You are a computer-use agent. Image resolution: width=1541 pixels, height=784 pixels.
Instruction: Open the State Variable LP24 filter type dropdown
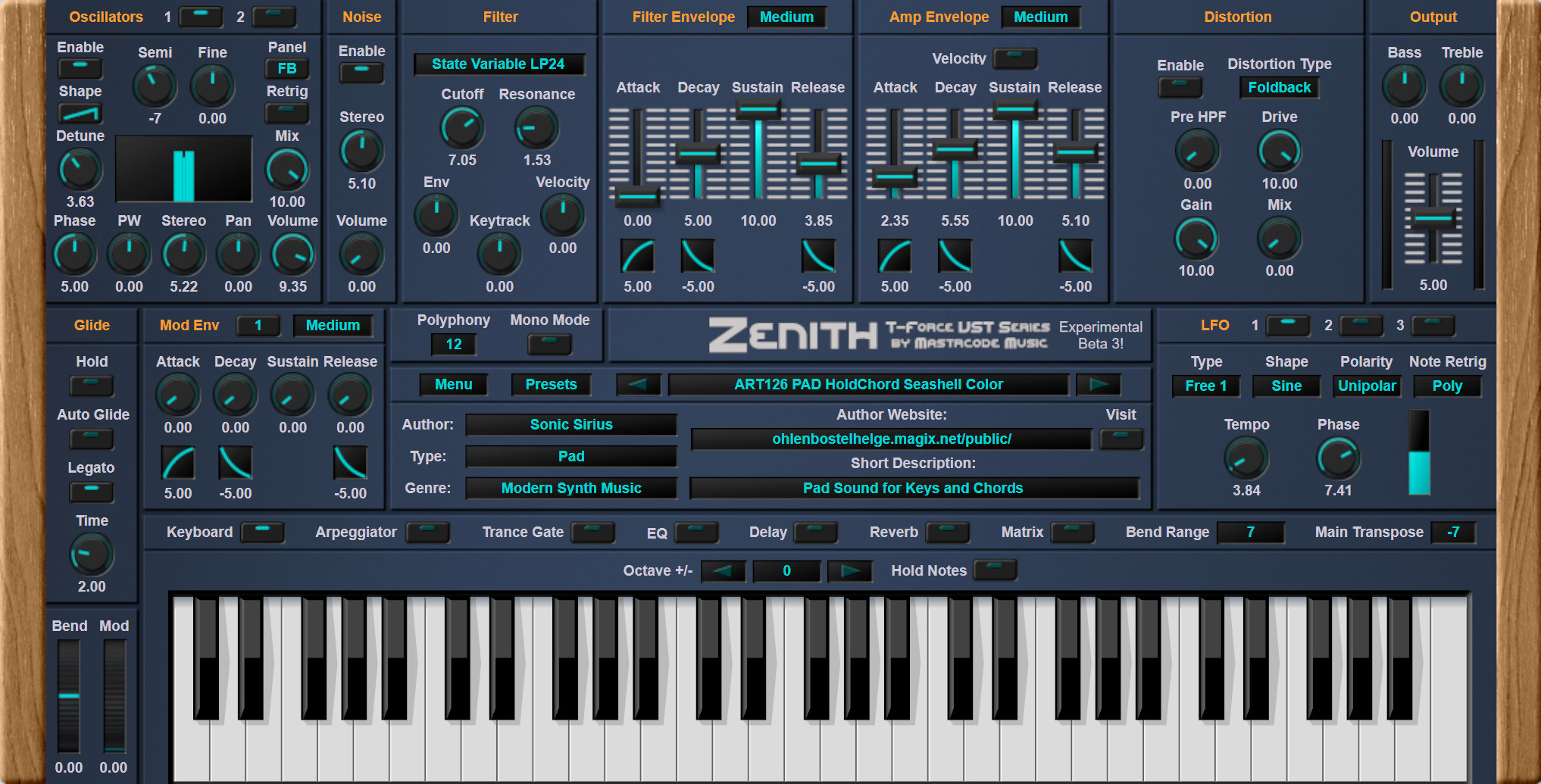coord(499,64)
